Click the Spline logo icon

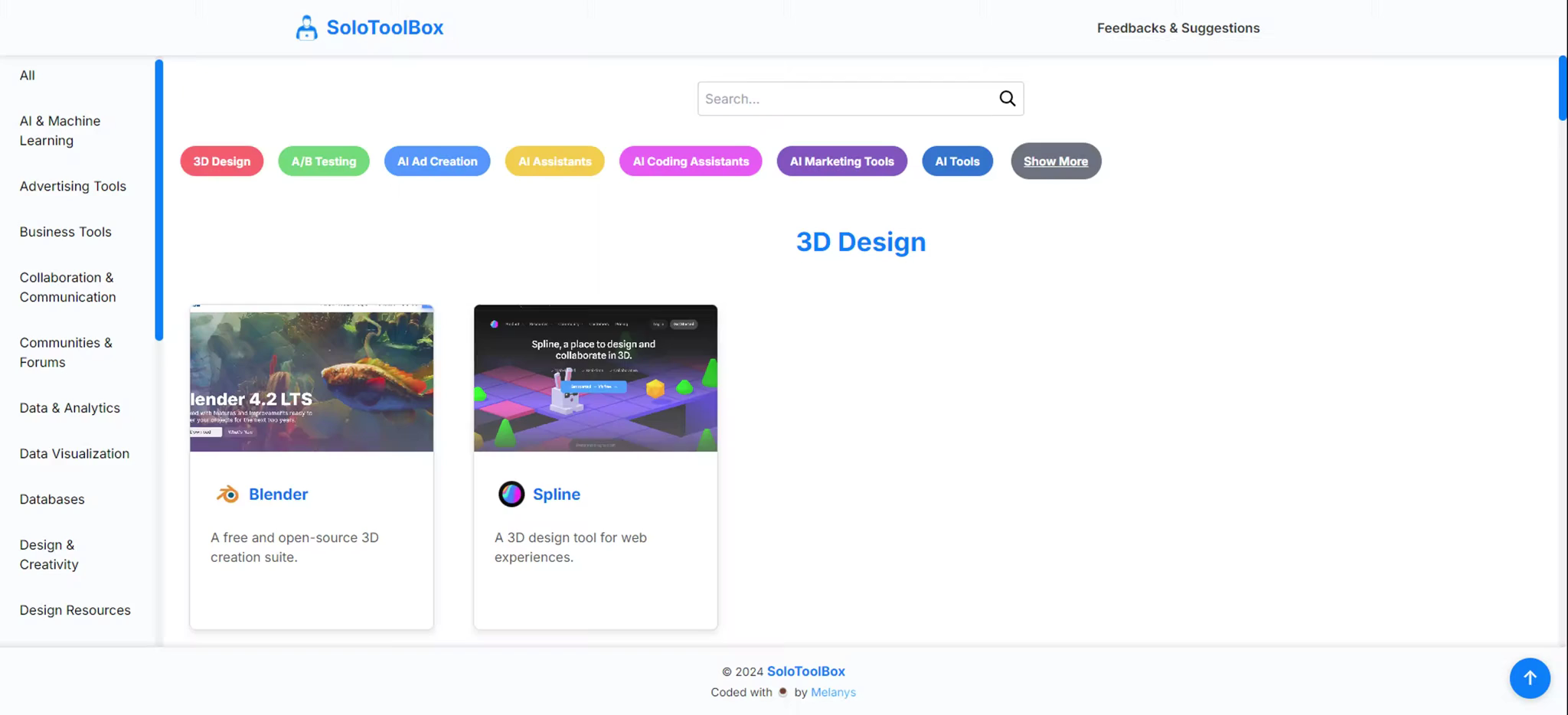click(x=511, y=495)
